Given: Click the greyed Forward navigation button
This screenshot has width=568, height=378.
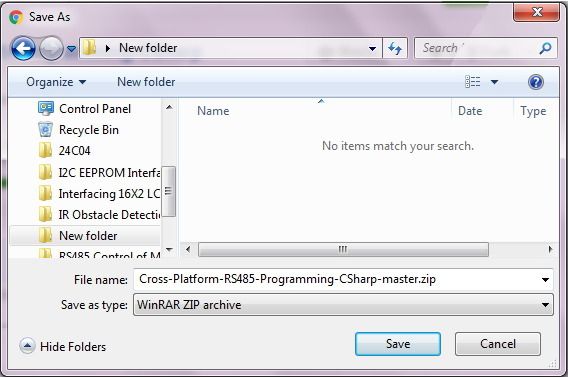Looking at the screenshot, I should 51,48.
